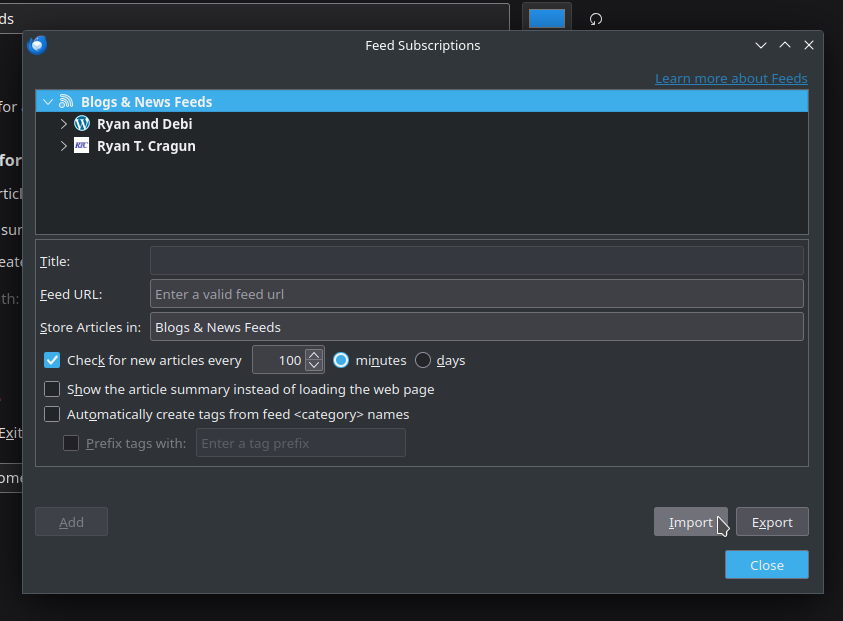The width and height of the screenshot is (843, 621).
Task: Disable Check for new articles checkbox
Action: (x=53, y=360)
